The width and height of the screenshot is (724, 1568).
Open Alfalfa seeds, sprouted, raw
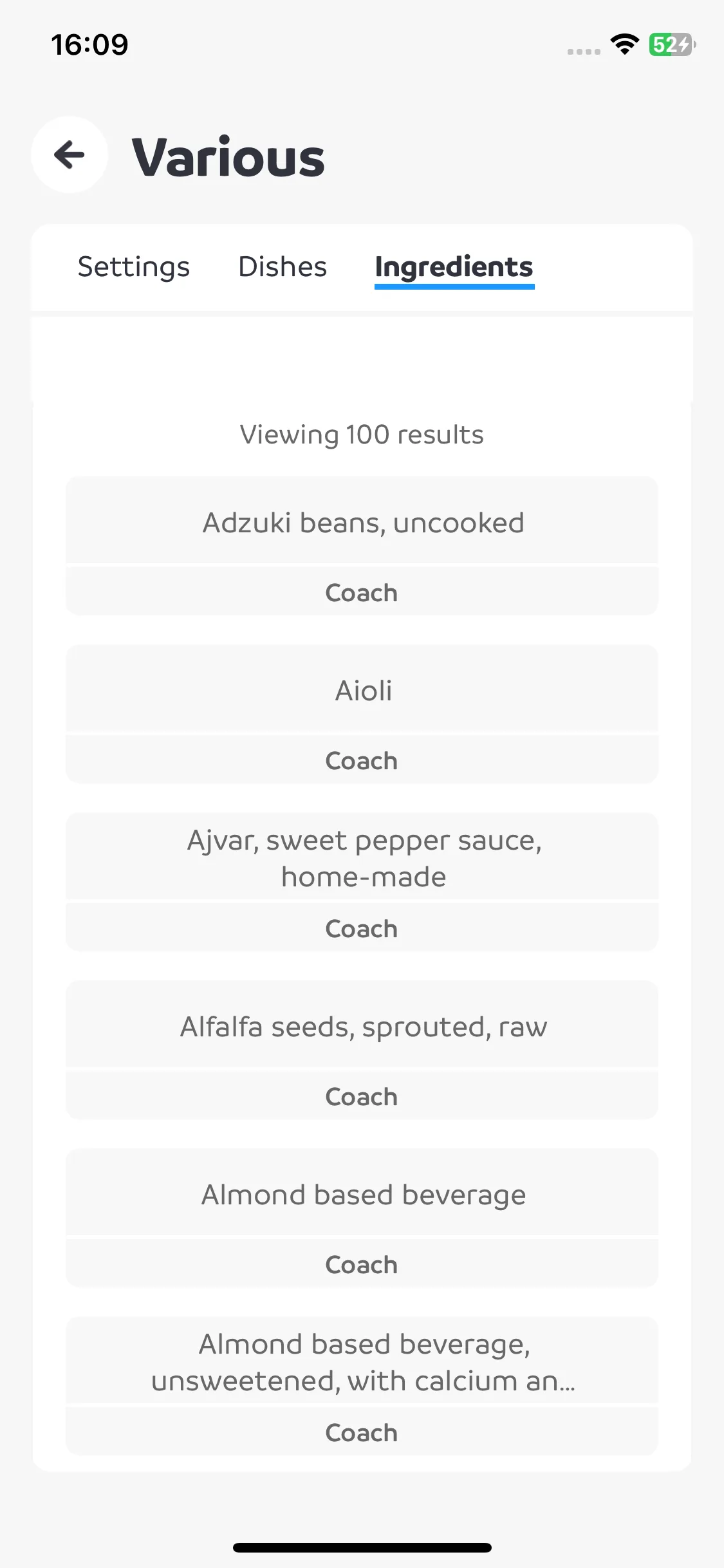coord(362,1025)
